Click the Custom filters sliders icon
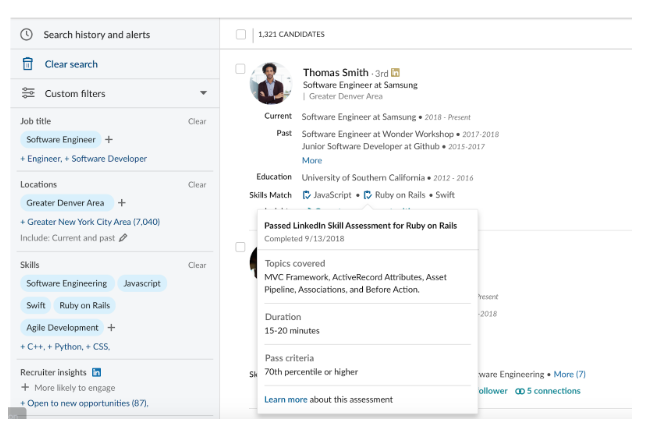 [x=28, y=93]
